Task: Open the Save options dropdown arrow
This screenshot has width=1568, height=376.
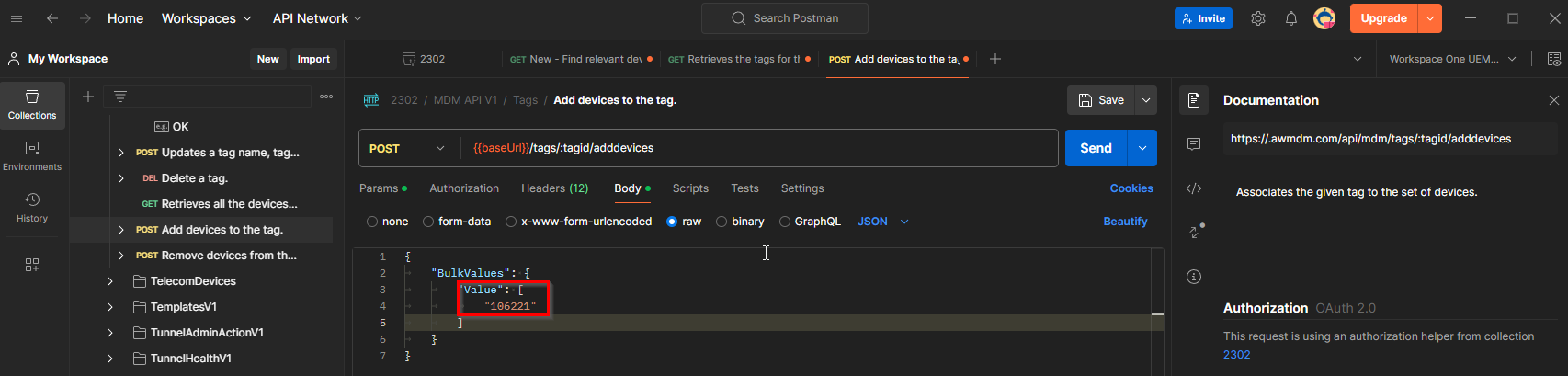Action: 1146,100
